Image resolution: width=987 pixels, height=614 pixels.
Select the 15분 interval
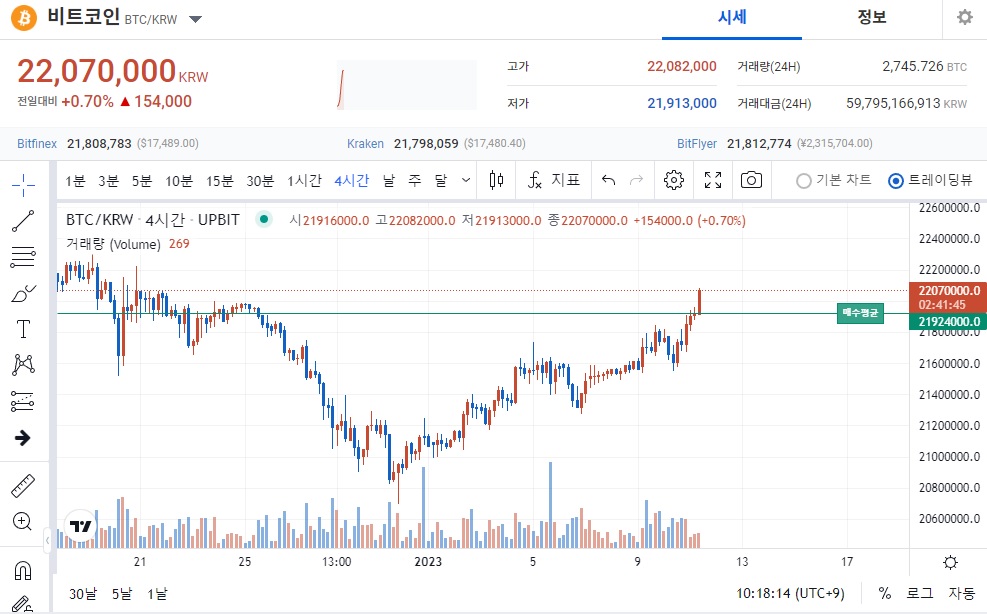pos(220,181)
